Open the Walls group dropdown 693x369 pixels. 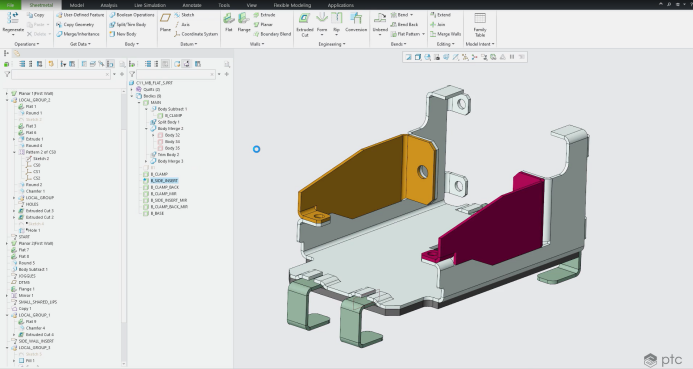(x=257, y=44)
